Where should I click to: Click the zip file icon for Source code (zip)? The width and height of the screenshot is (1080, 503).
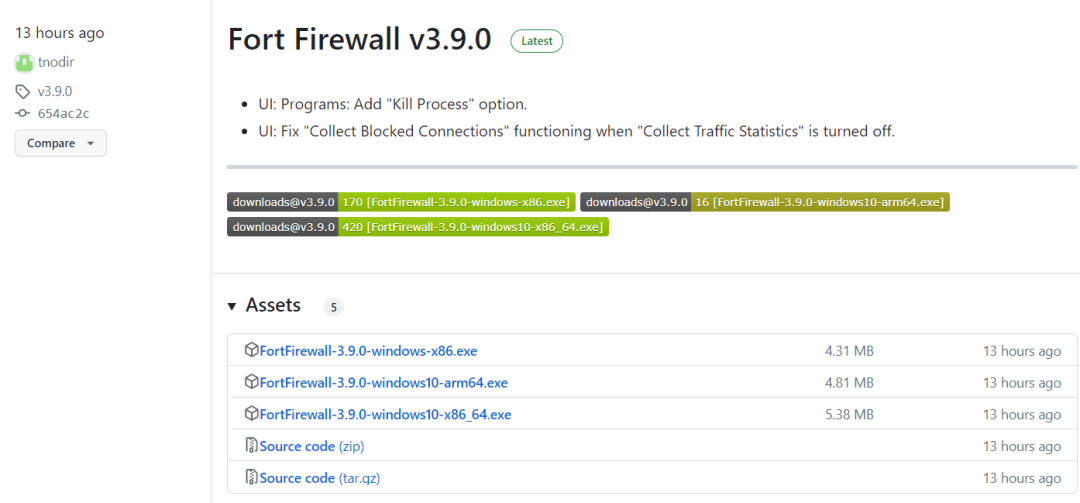click(x=251, y=446)
